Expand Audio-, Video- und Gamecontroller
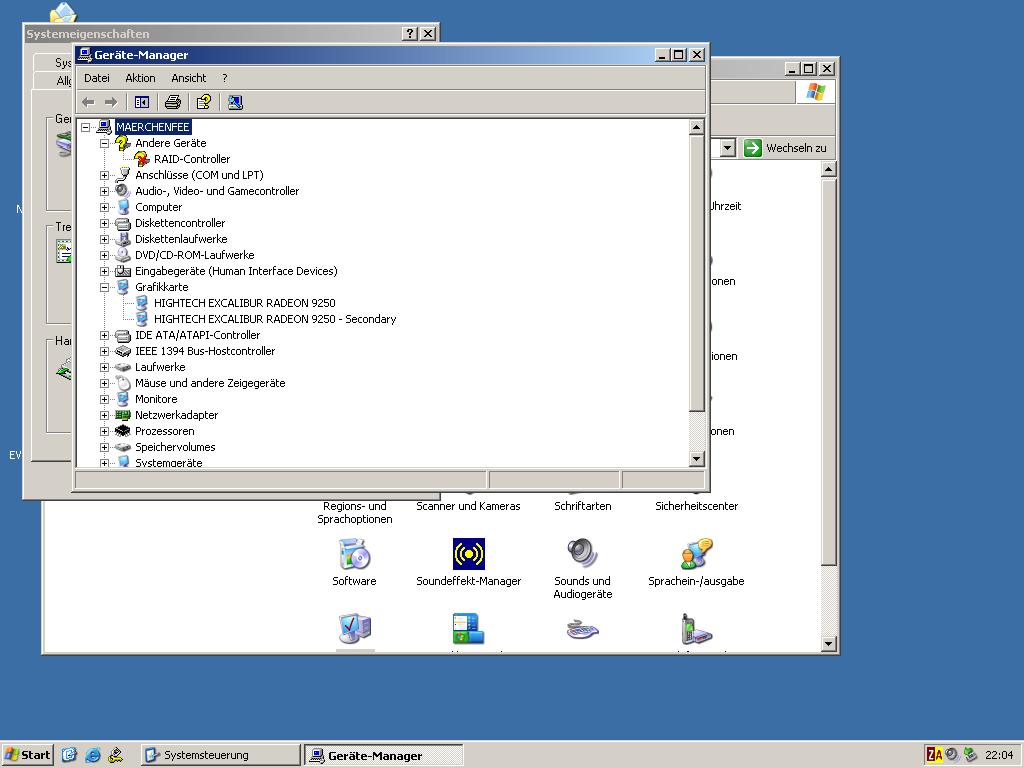This screenshot has height=768, width=1024. [104, 191]
